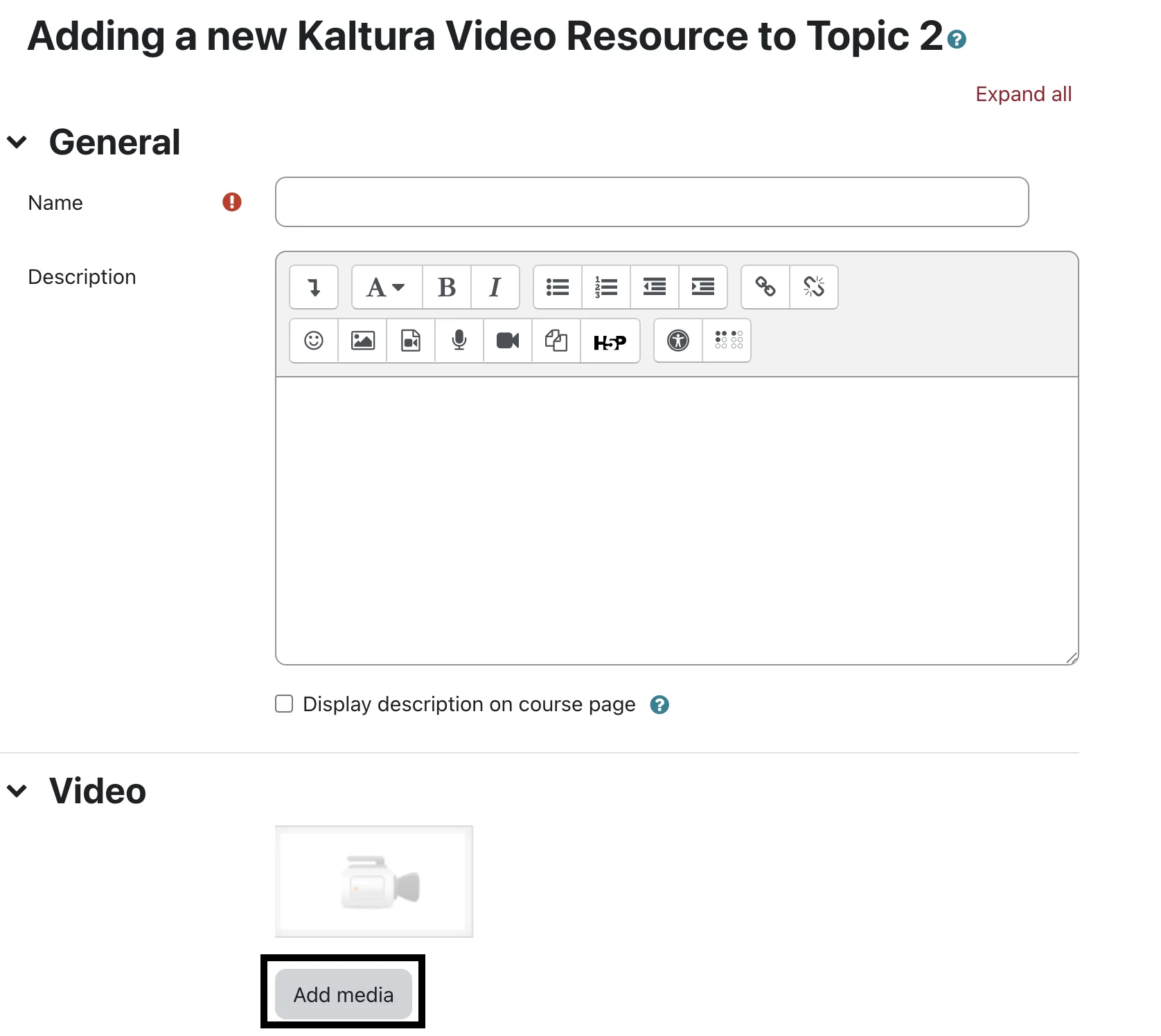The width and height of the screenshot is (1161, 1036).
Task: Toggle italic text formatting
Action: coord(495,287)
